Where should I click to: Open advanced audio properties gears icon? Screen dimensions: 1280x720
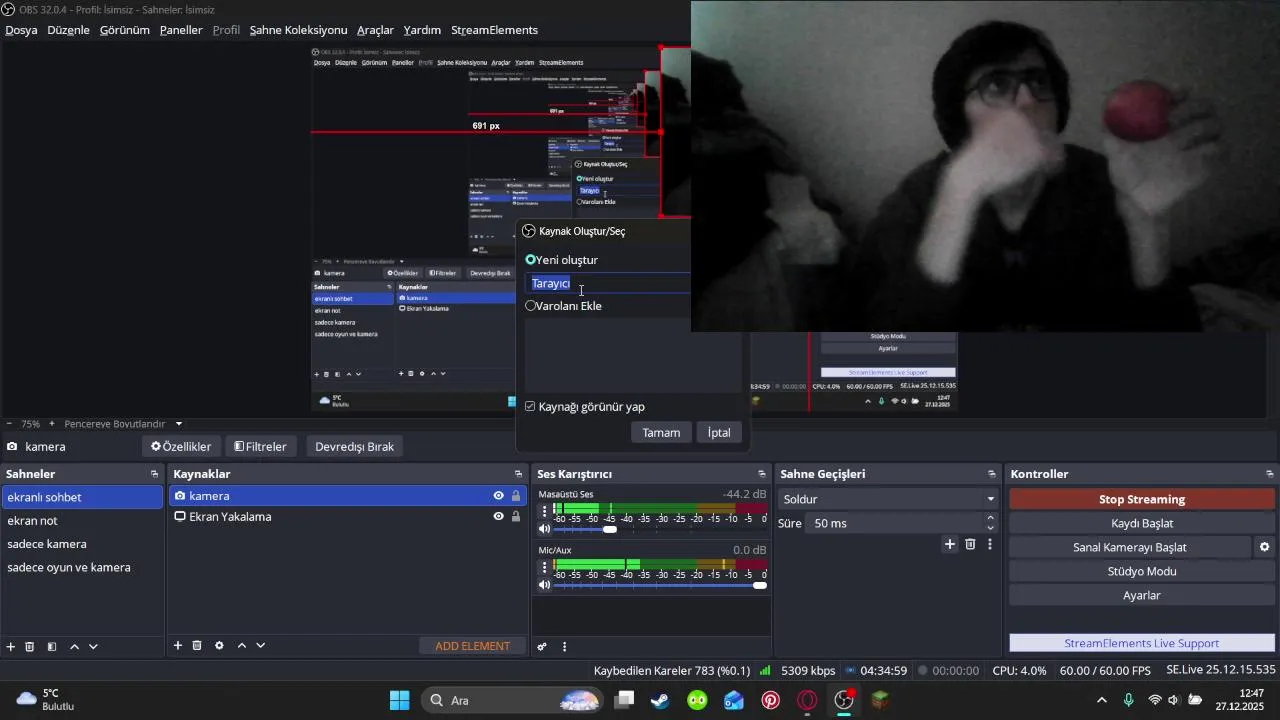tap(542, 647)
